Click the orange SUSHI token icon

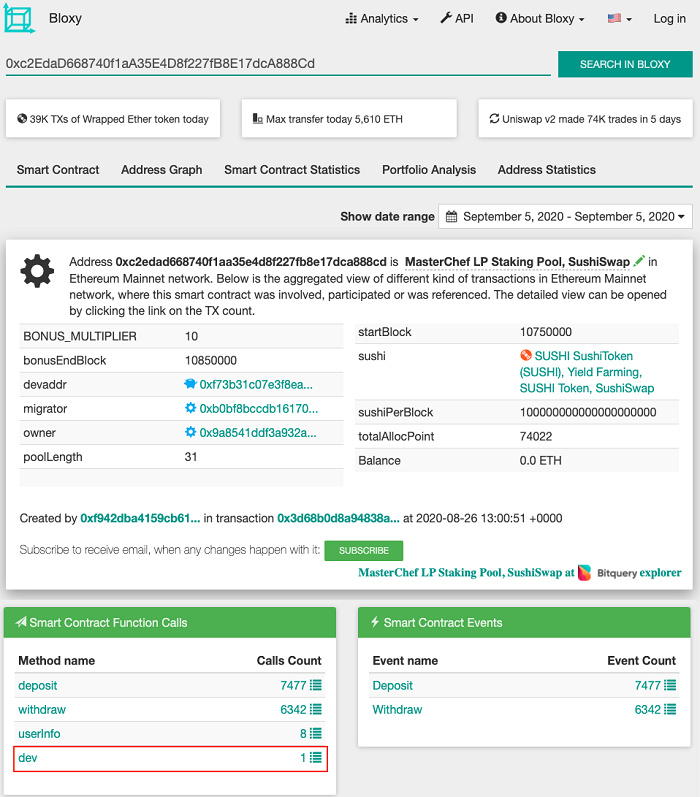pyautogui.click(x=526, y=355)
